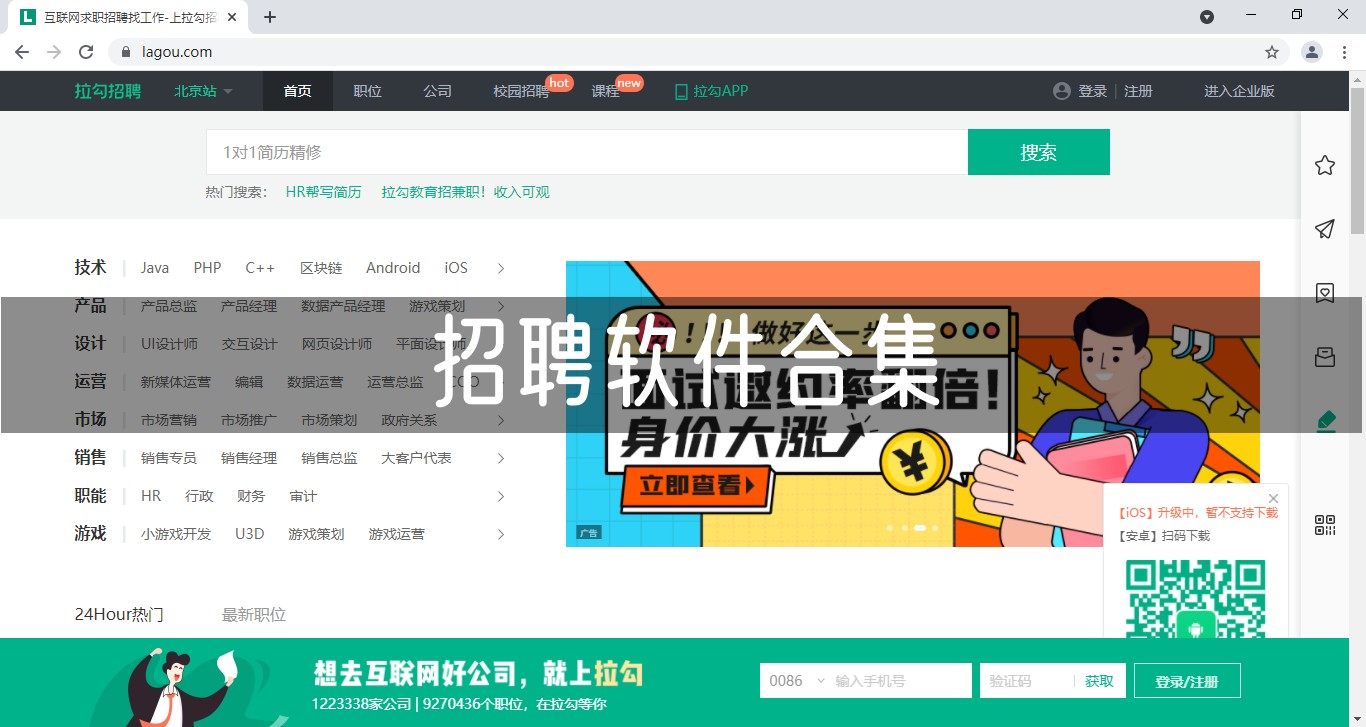Select the 职位 nav tab
Viewport: 1366px width, 727px height.
click(x=367, y=91)
